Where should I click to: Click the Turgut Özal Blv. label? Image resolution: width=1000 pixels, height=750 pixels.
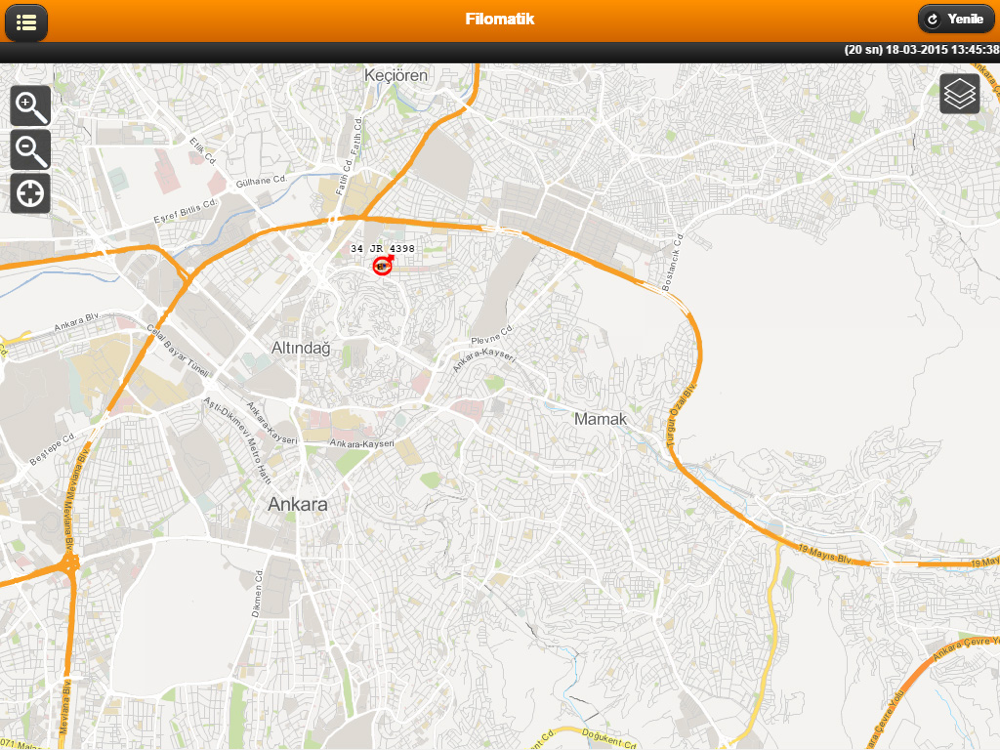coord(681,415)
